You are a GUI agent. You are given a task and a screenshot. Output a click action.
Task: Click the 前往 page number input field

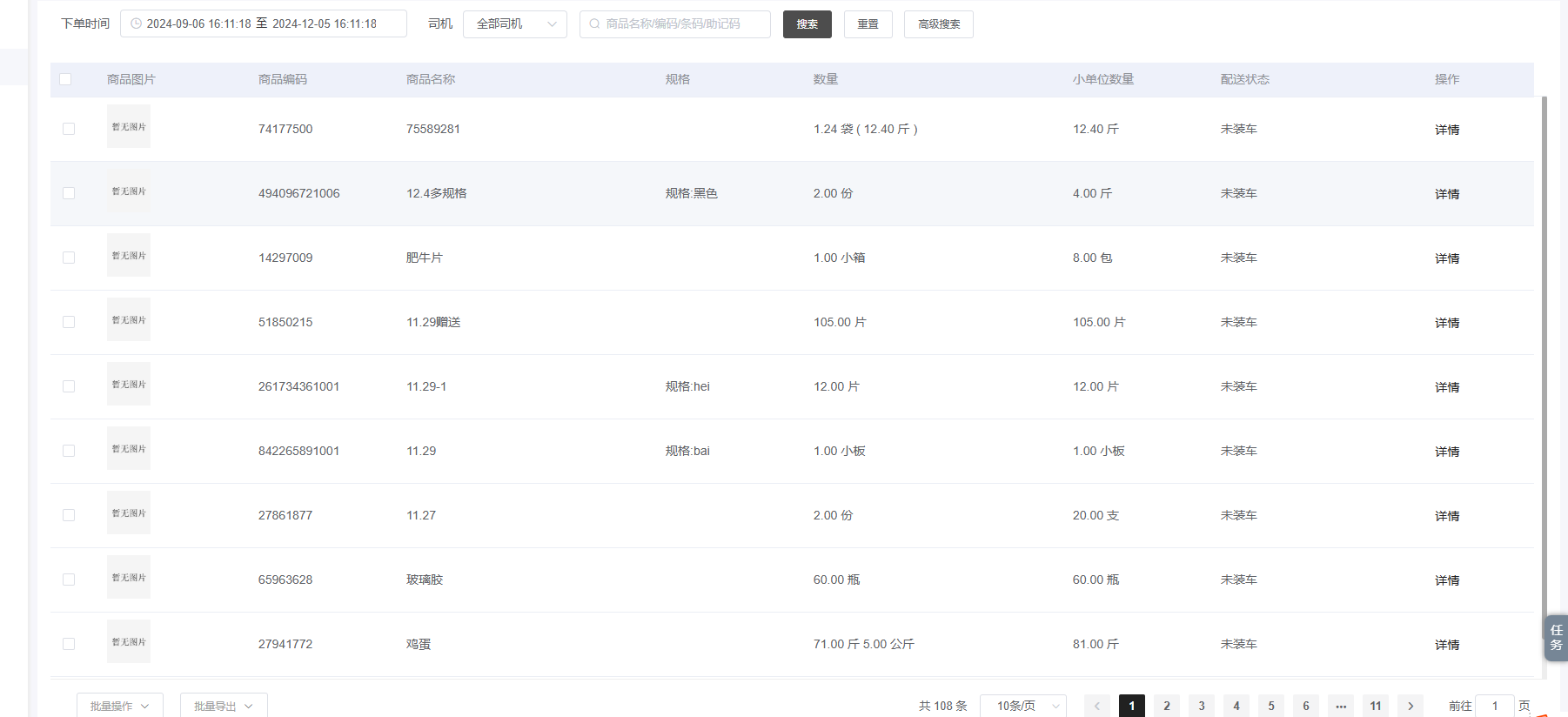click(x=1495, y=706)
